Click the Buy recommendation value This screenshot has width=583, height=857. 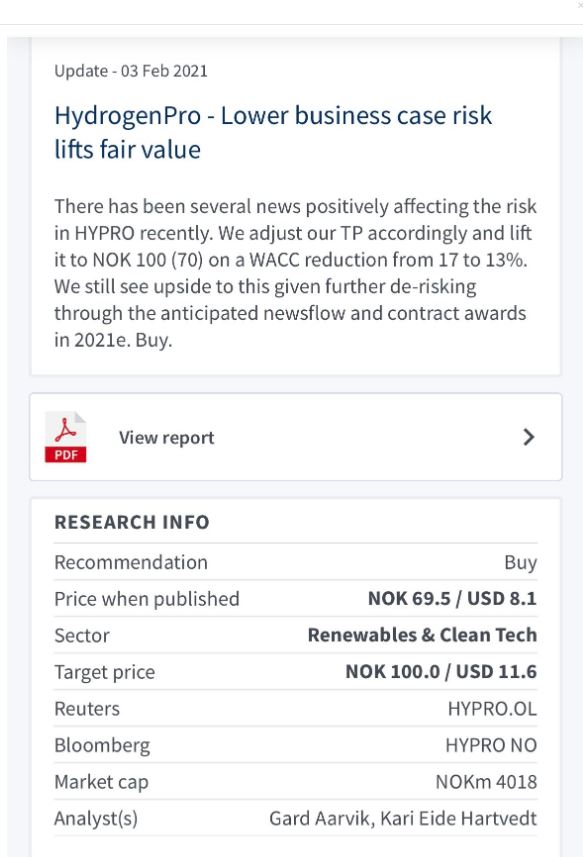(521, 562)
